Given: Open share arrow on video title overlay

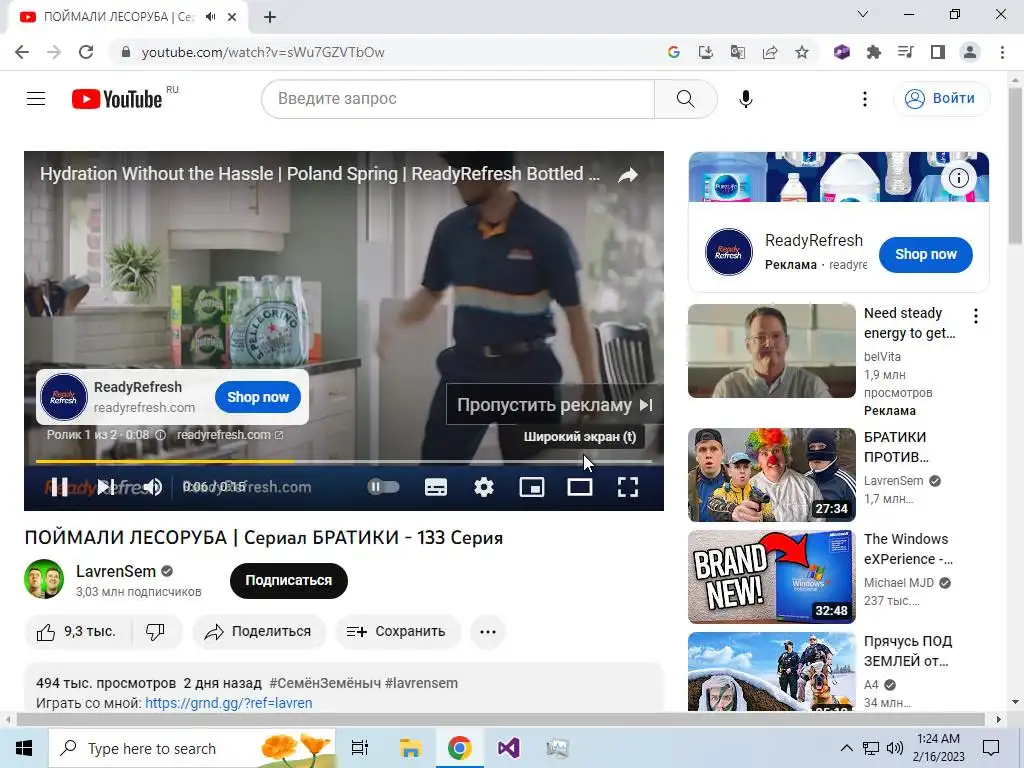Looking at the screenshot, I should click(628, 175).
